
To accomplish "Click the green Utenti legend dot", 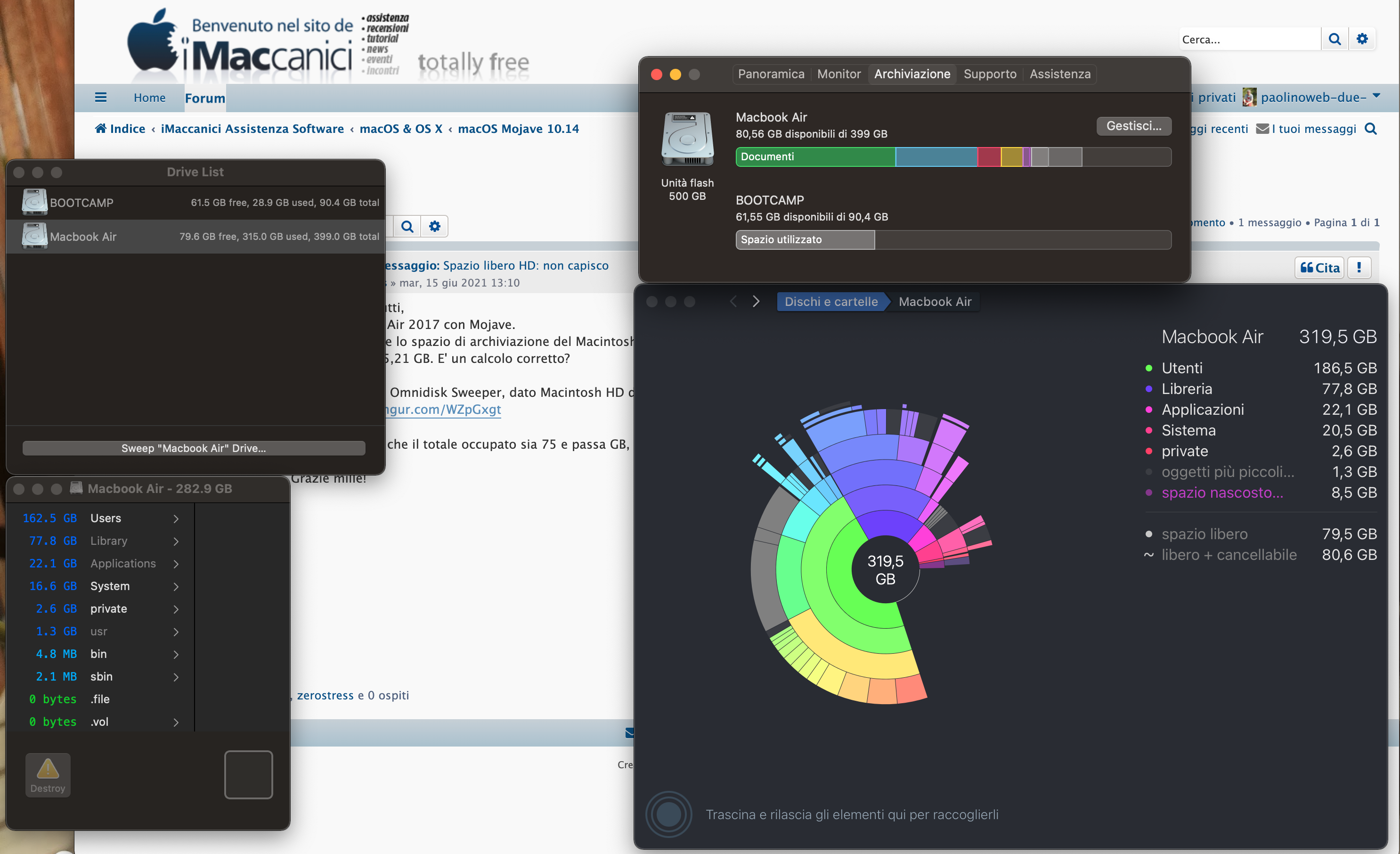I will tap(1148, 368).
